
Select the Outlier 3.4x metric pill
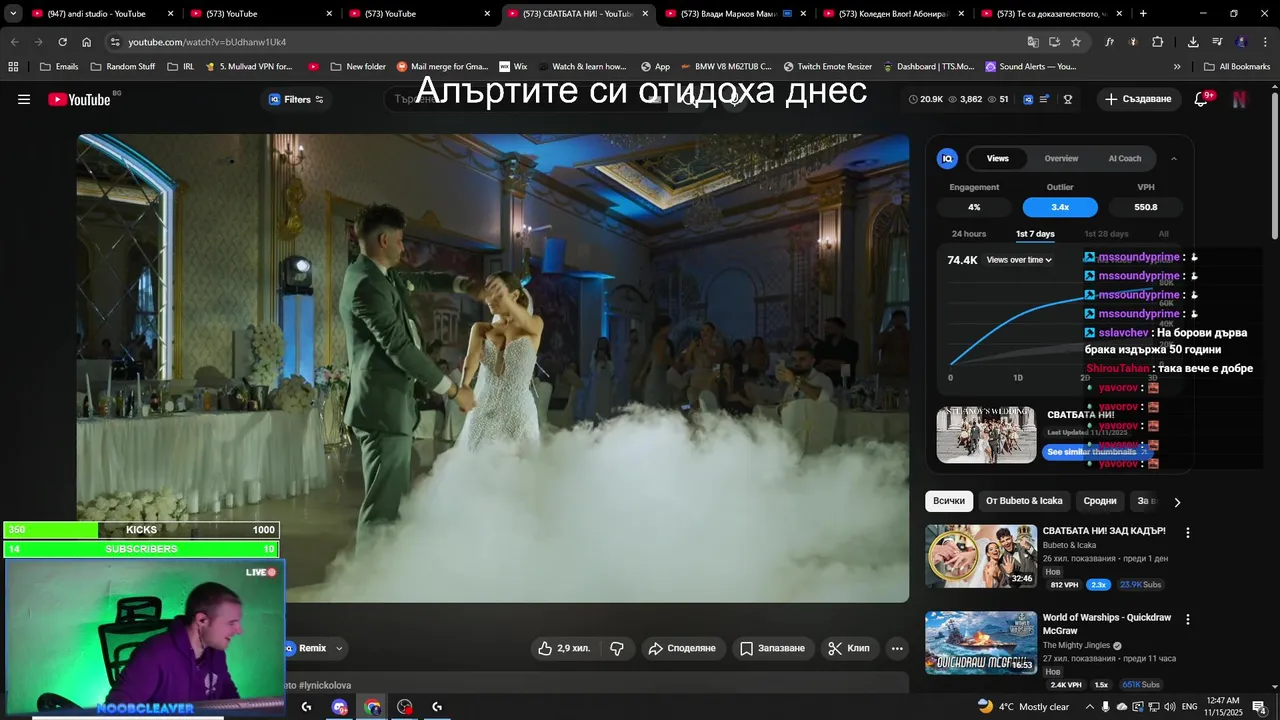(x=1060, y=207)
